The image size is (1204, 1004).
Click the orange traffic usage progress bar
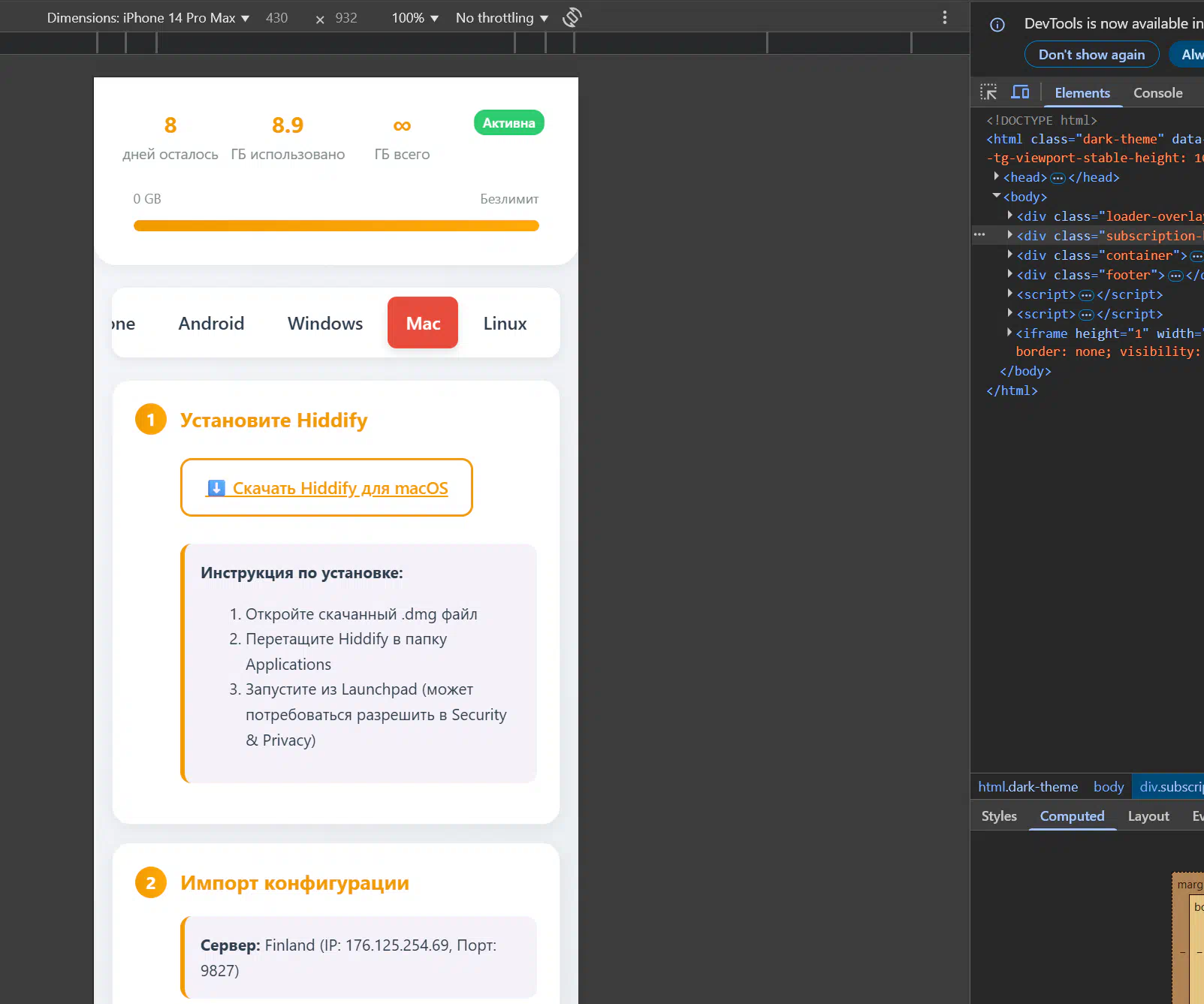coord(336,225)
